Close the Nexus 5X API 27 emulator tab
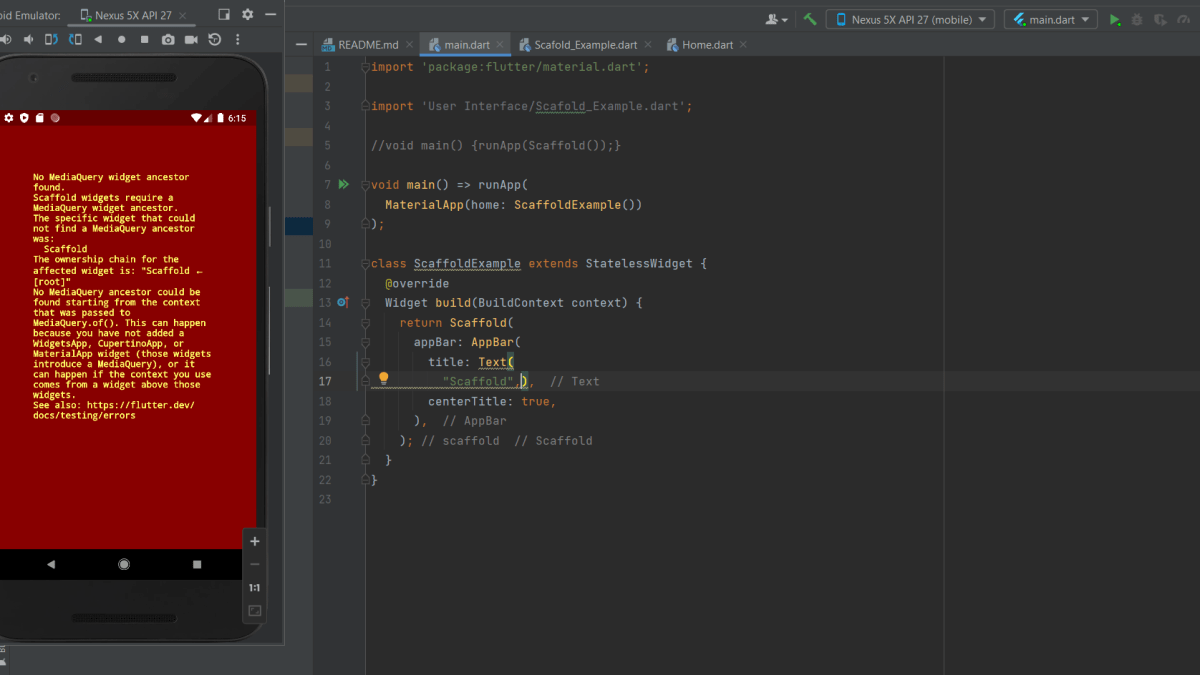Viewport: 1200px width, 675px height. 182,16
